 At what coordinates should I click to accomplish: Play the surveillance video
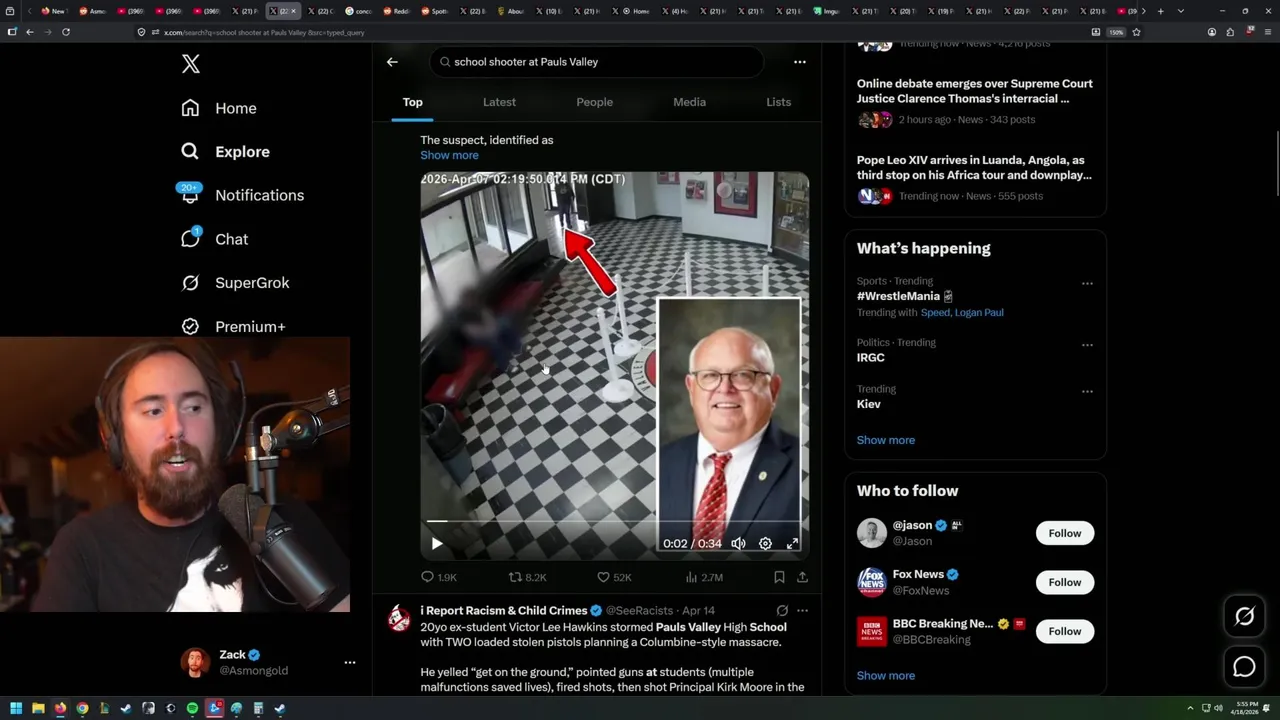(x=437, y=543)
